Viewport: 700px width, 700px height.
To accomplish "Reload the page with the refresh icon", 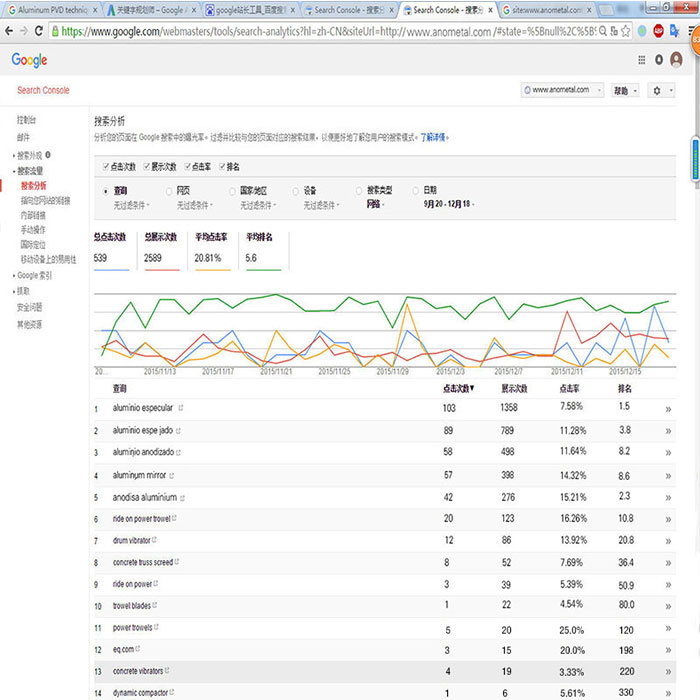I will click(45, 31).
